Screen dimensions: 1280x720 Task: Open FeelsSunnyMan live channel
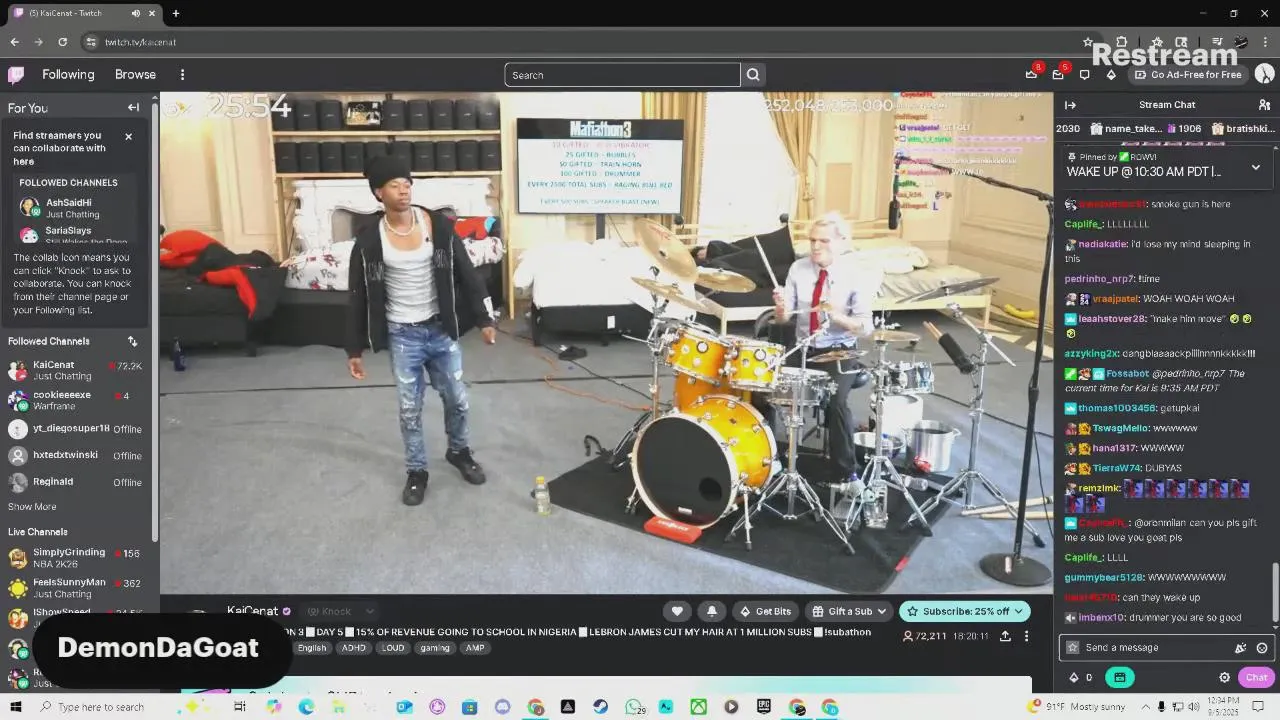[x=75, y=587]
